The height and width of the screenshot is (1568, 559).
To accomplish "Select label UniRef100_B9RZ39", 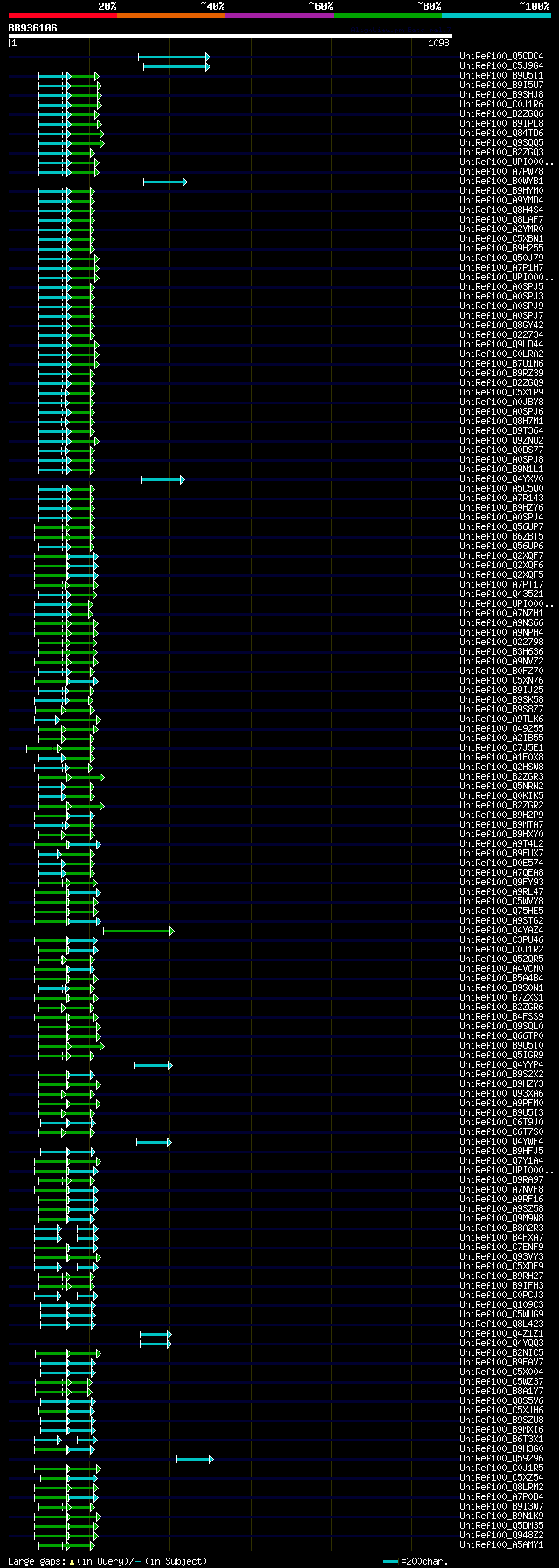I will tap(501, 374).
